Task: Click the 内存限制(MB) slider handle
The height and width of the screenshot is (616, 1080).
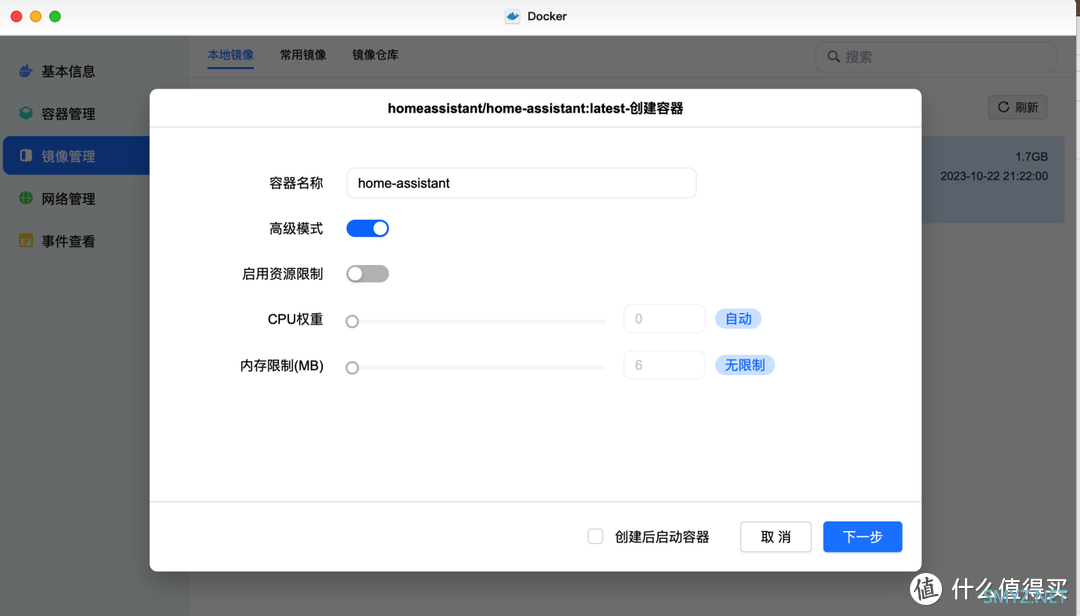Action: point(352,367)
